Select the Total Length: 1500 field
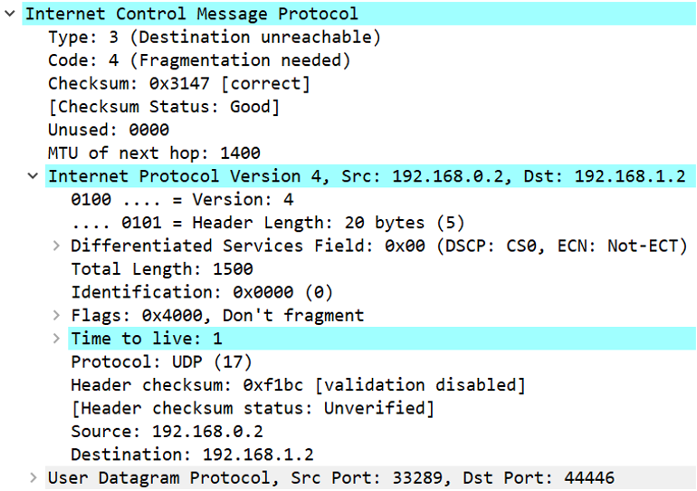Screen dimensions: 697x491 [162, 269]
